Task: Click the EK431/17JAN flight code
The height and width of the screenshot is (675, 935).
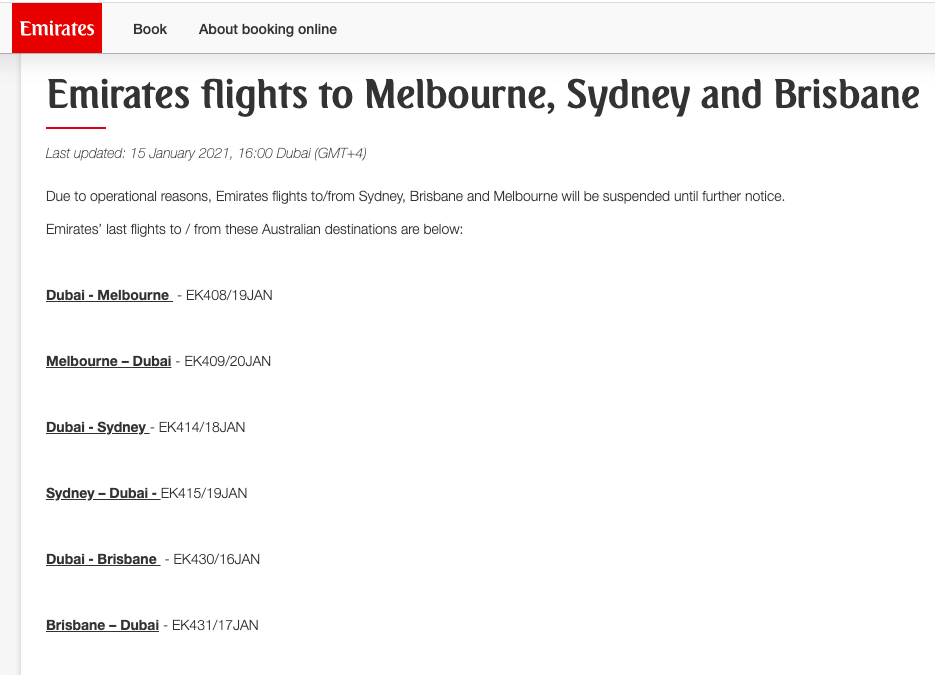Action: [x=215, y=626]
